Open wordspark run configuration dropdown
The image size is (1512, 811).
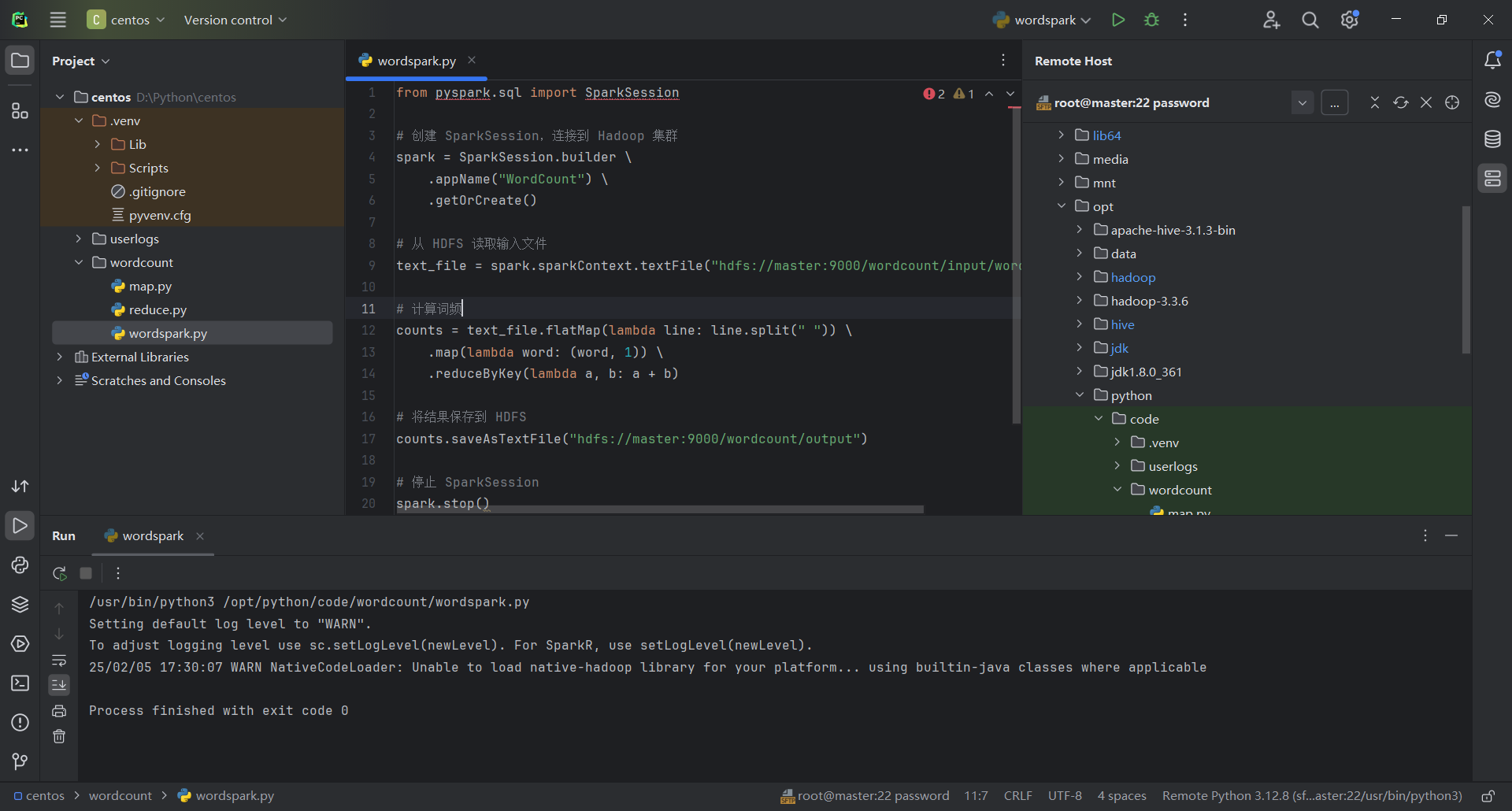1042,20
